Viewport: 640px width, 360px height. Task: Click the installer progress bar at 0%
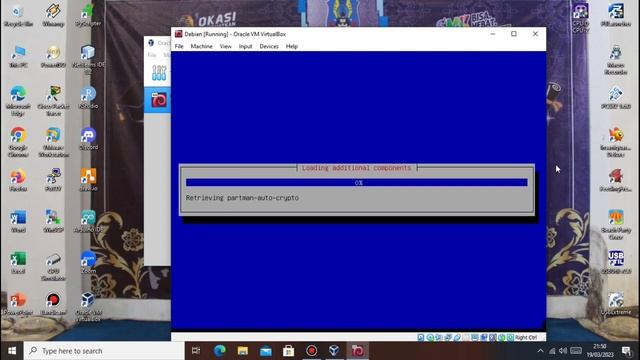click(x=357, y=182)
